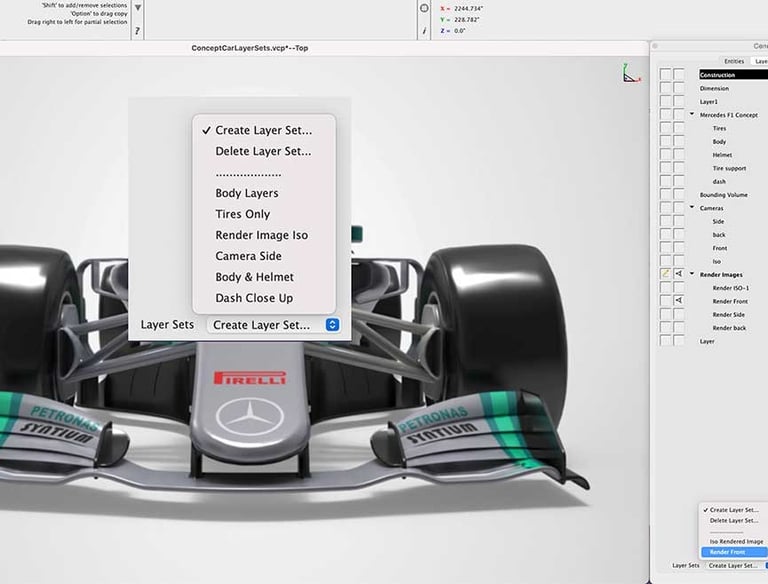Select the Render ISO-1 layer

point(730,288)
